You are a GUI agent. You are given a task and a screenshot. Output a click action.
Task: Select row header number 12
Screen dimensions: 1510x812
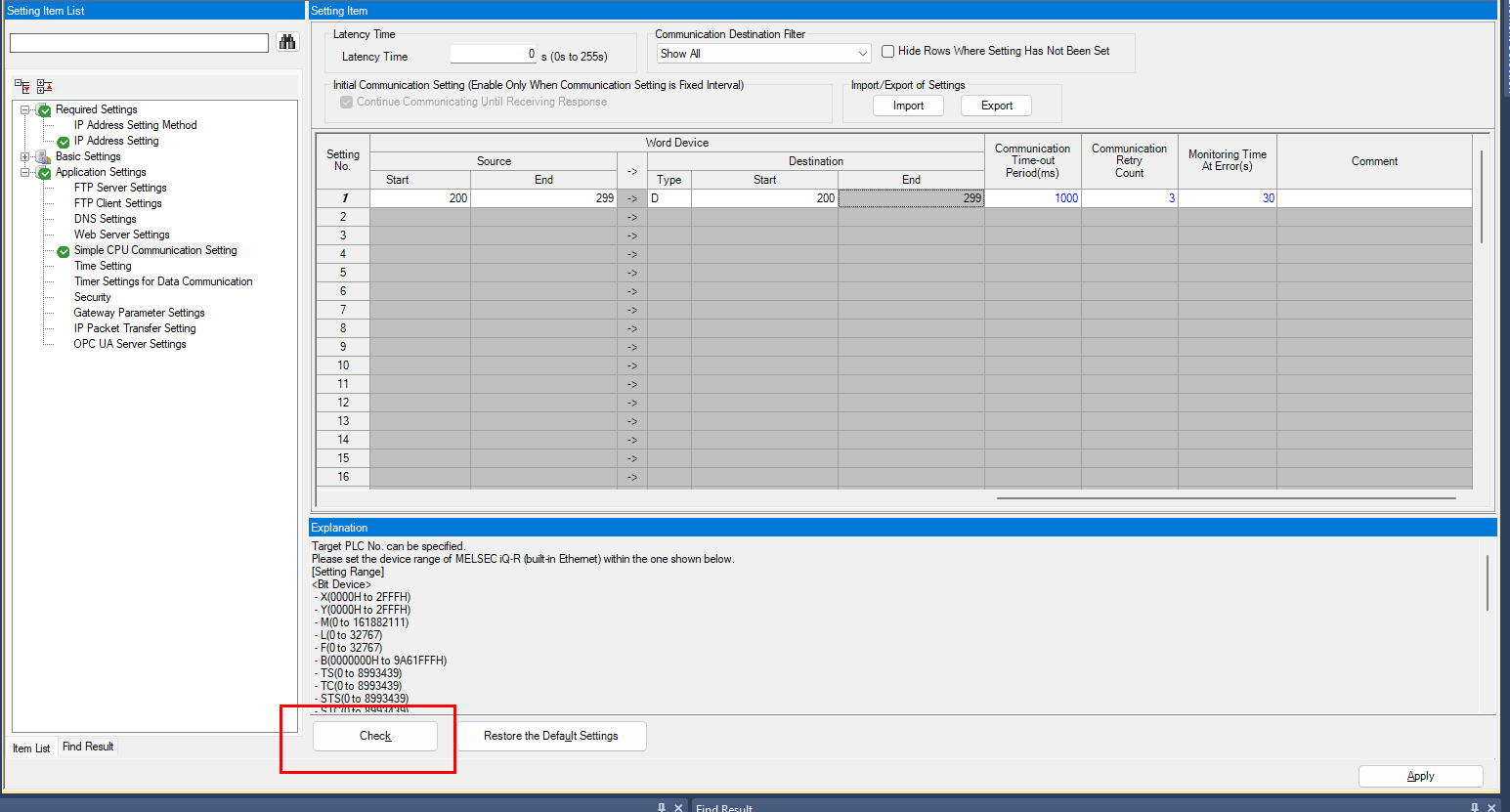(x=343, y=403)
